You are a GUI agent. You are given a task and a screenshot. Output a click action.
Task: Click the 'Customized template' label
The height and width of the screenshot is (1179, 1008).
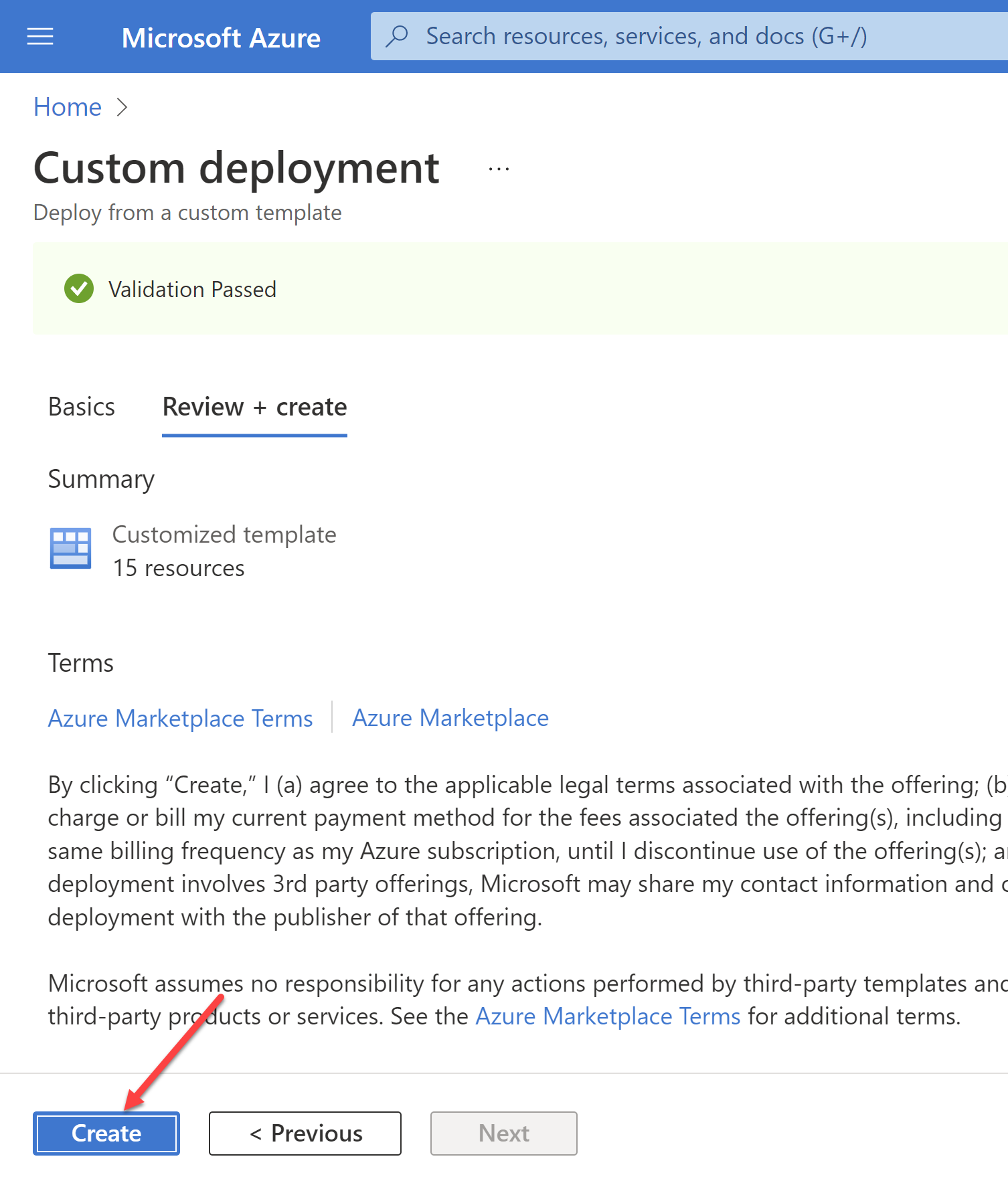tap(224, 534)
